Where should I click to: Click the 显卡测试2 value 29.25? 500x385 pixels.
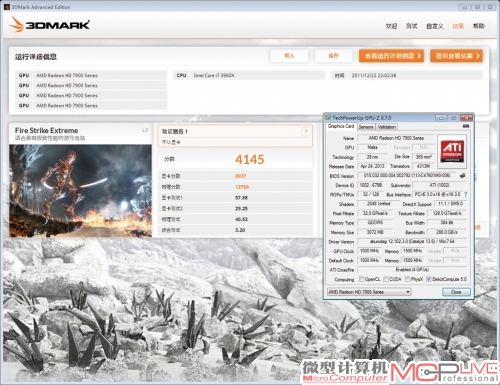coord(241,208)
